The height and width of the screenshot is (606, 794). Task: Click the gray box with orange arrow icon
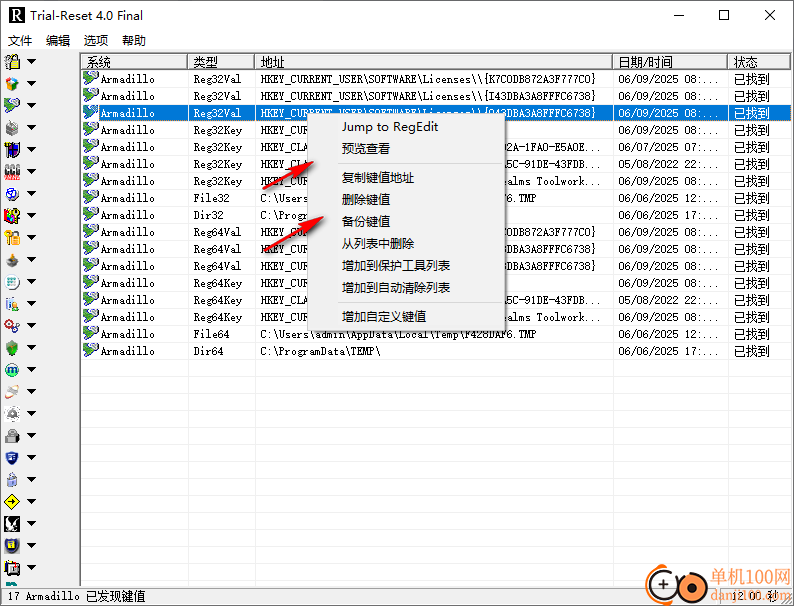[12, 260]
